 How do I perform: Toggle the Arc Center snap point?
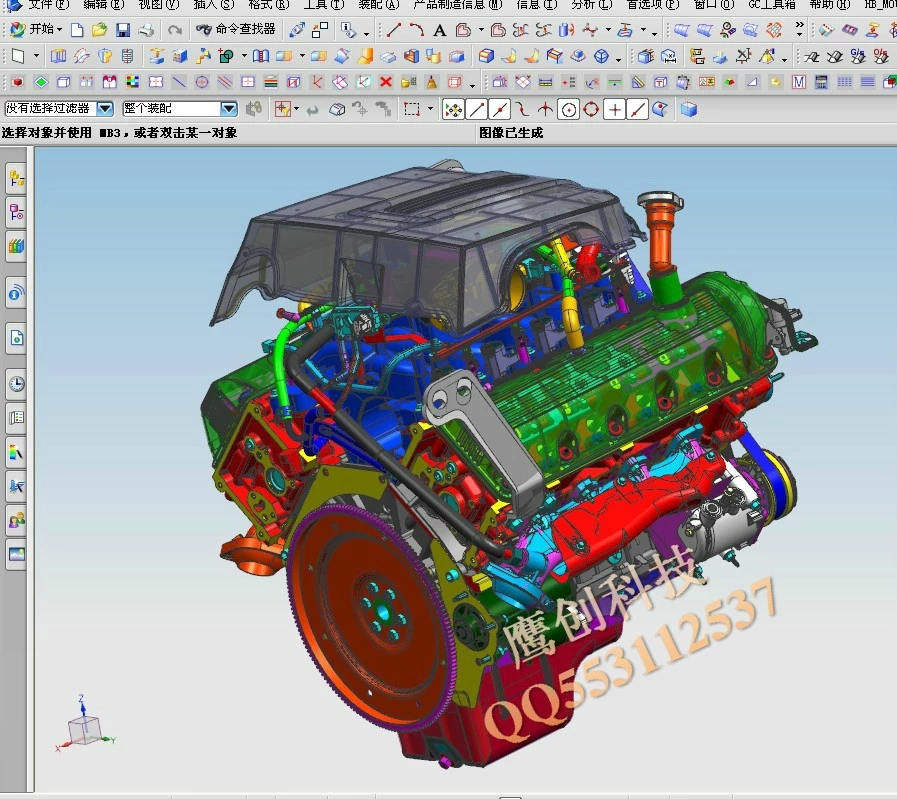(x=569, y=109)
